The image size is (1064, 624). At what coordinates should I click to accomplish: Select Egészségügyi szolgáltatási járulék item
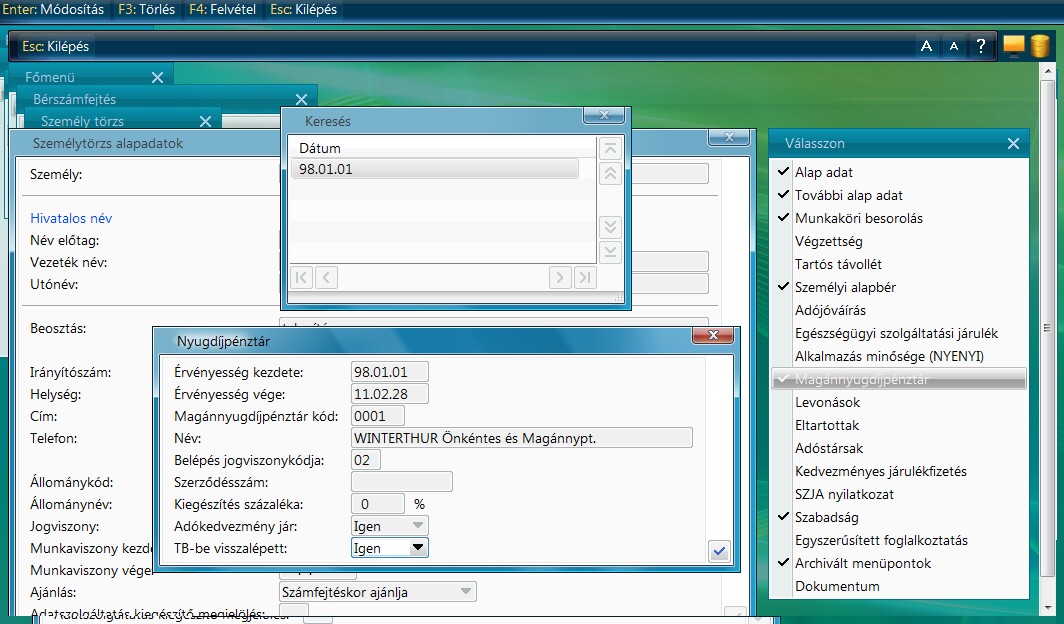898,334
